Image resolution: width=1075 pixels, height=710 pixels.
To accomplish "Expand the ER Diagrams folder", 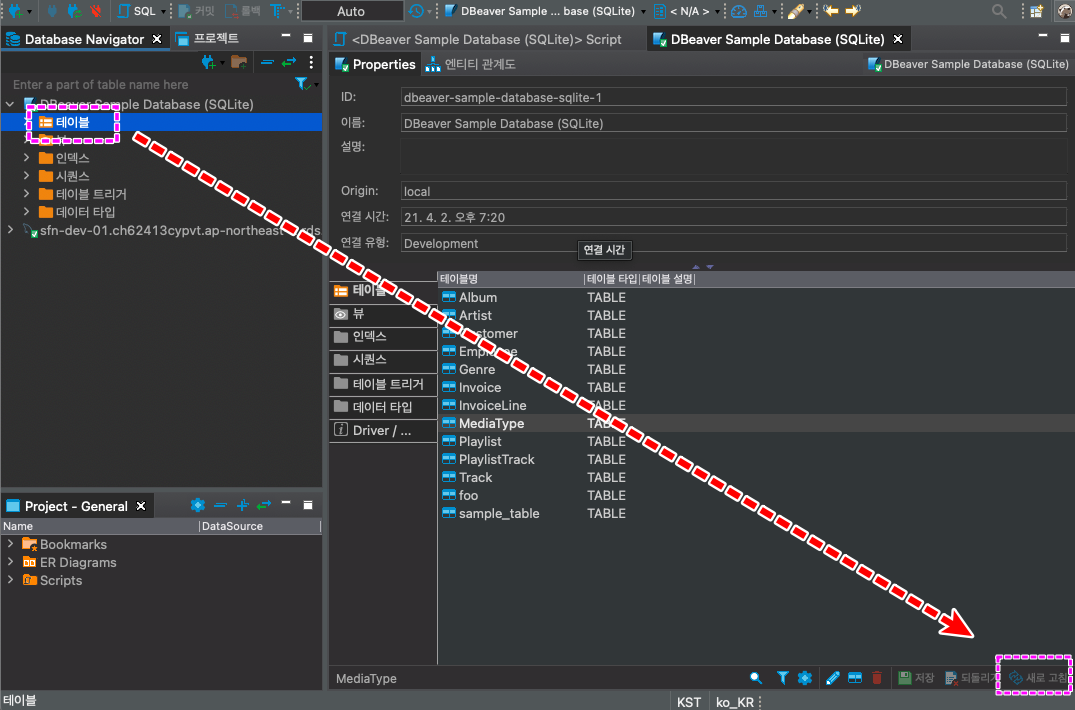I will [10, 562].
